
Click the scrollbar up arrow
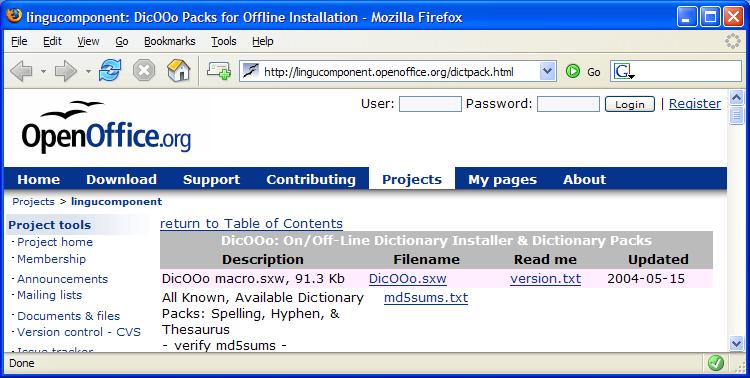(737, 98)
